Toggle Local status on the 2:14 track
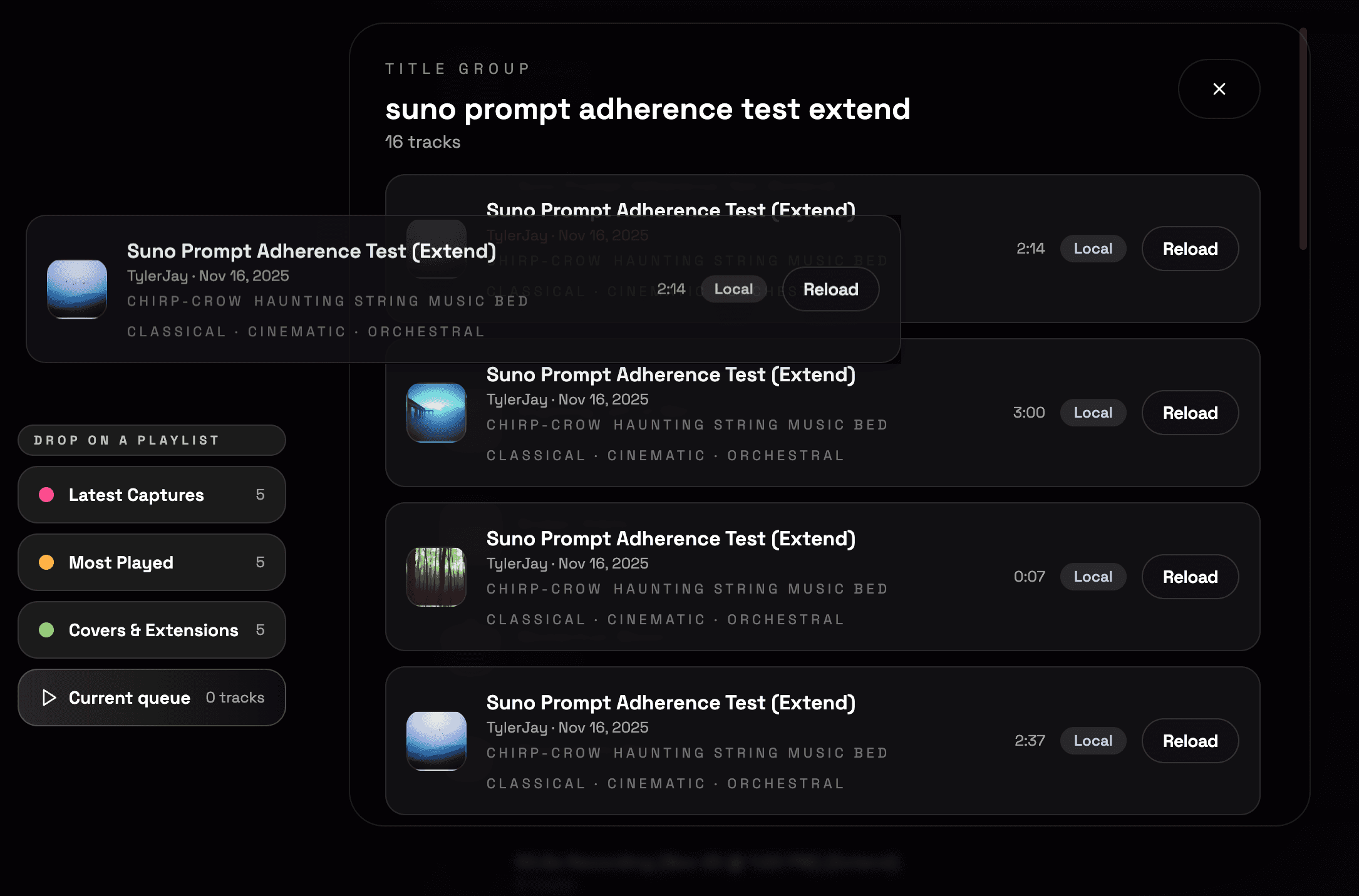Image resolution: width=1359 pixels, height=896 pixels. click(x=1092, y=249)
